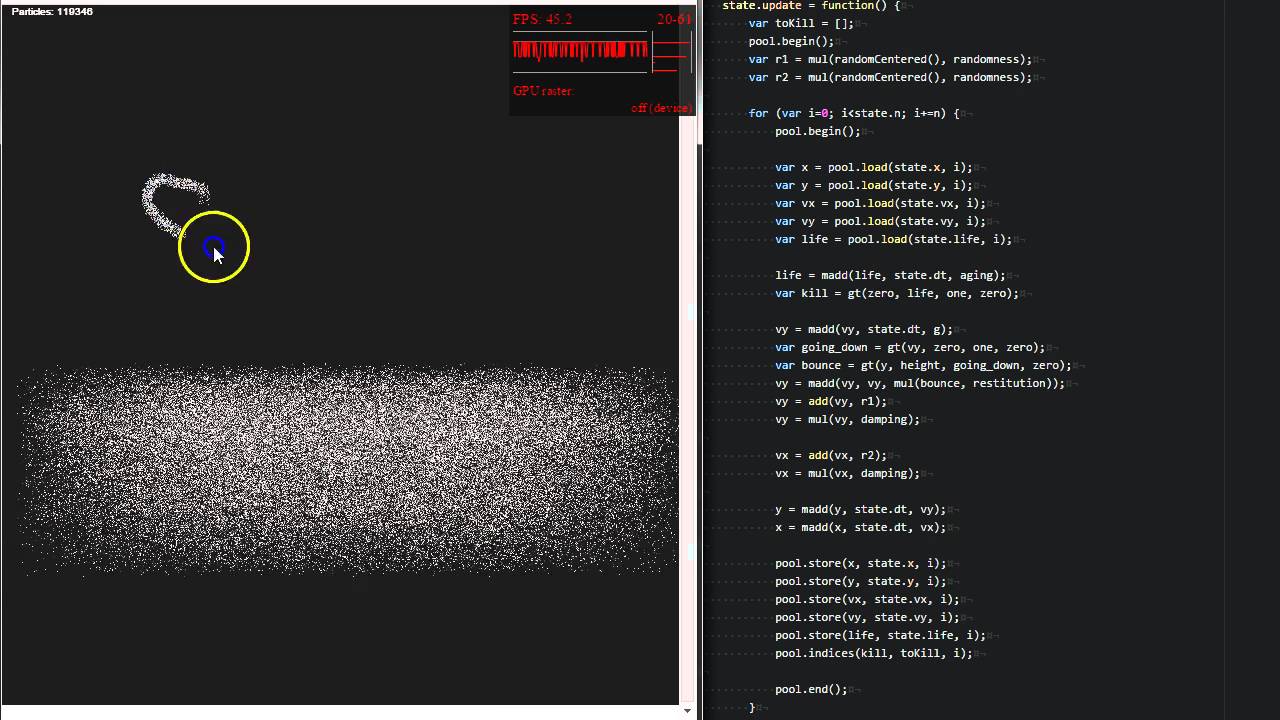This screenshot has width=1280, height=720.
Task: Click the var kill = gt line
Action: (x=897, y=293)
